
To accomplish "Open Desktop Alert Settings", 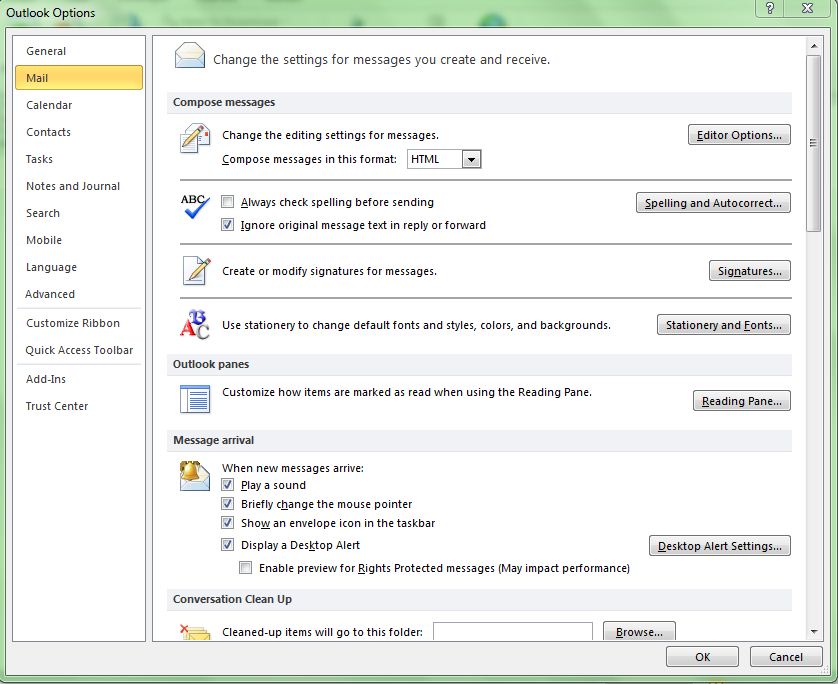I will [x=720, y=546].
